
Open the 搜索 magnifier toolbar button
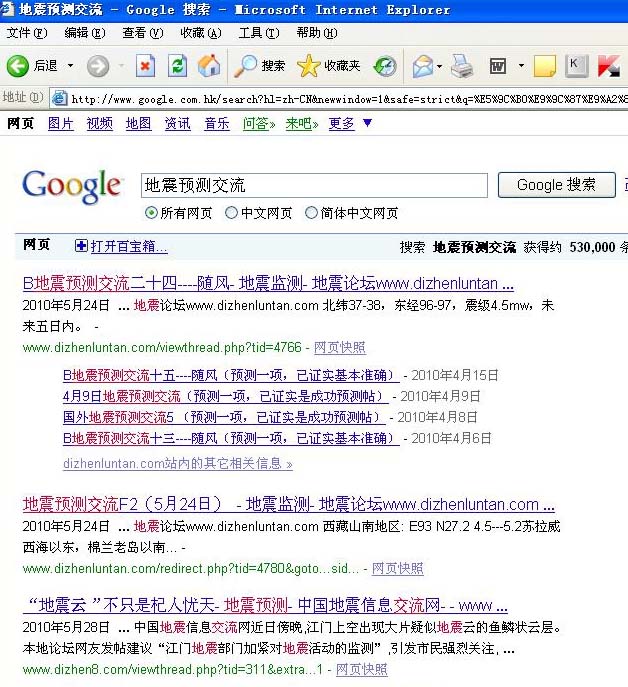click(x=259, y=66)
